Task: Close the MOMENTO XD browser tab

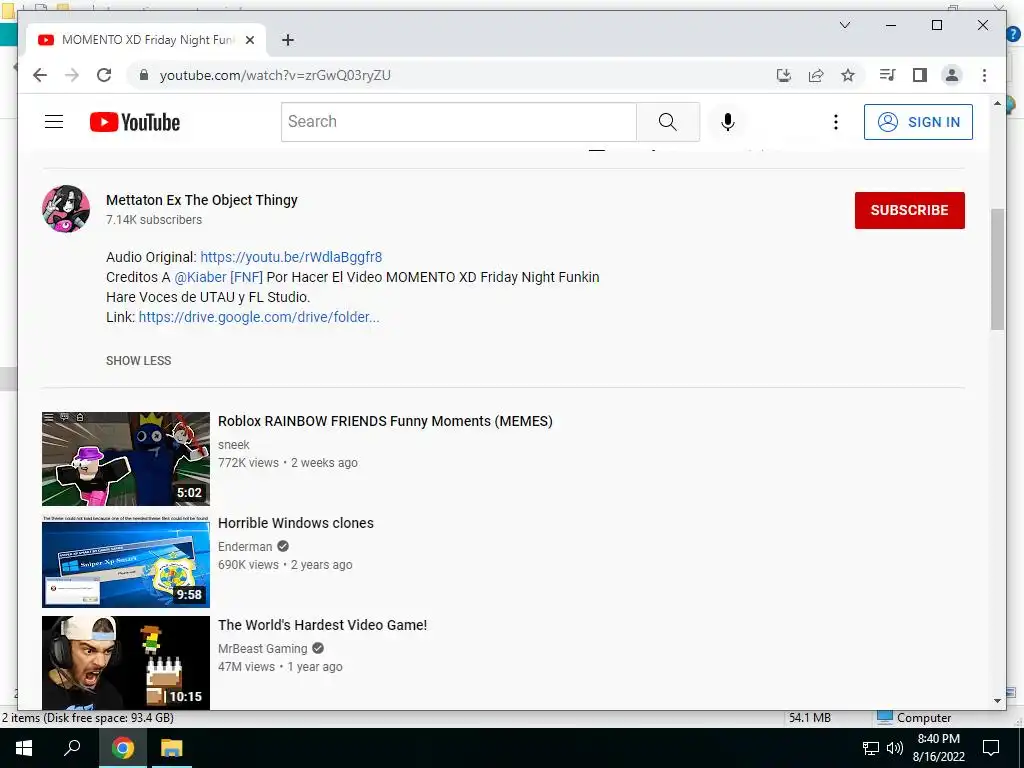Action: point(249,40)
